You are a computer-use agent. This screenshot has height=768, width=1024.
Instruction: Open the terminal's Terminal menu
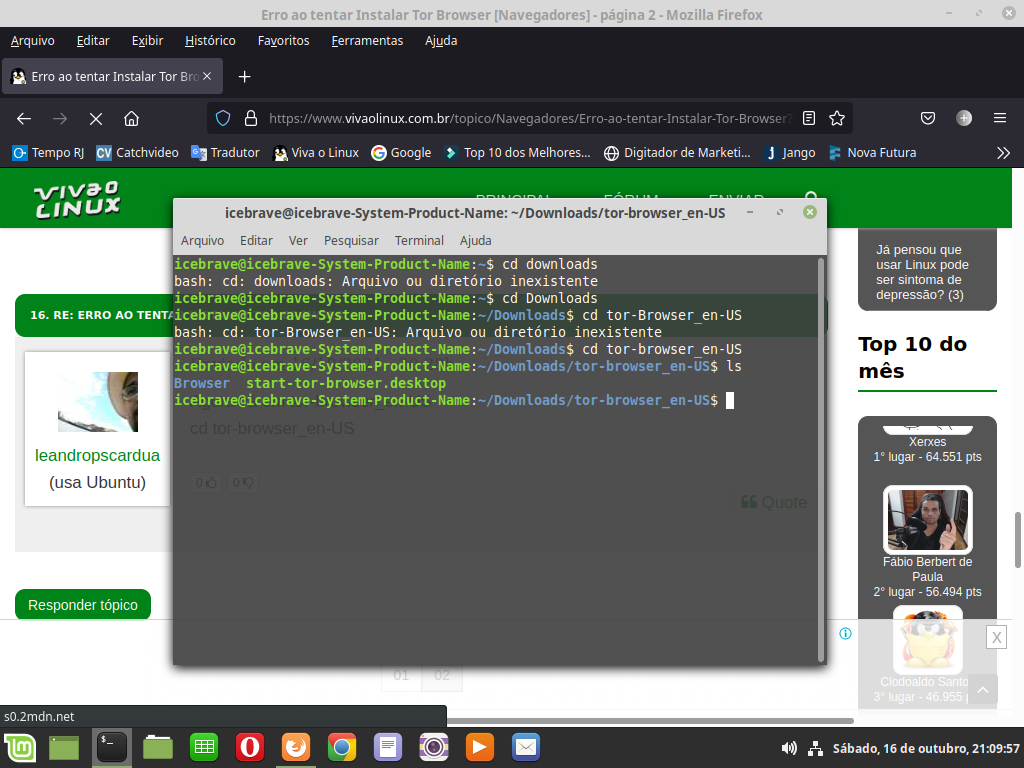pos(419,240)
